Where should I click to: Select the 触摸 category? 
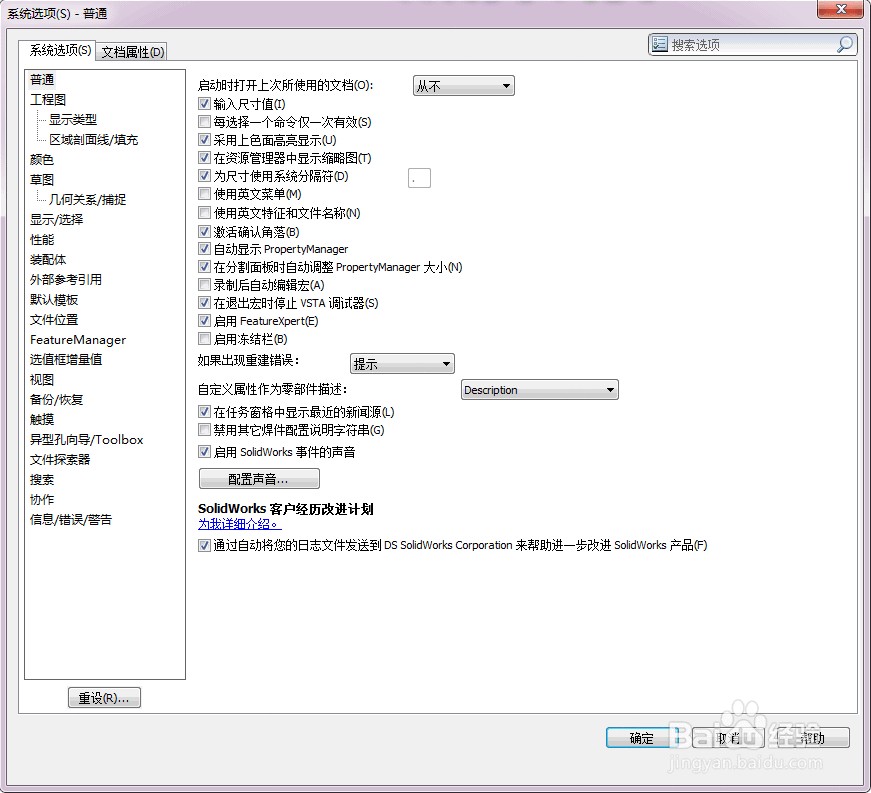[42, 420]
